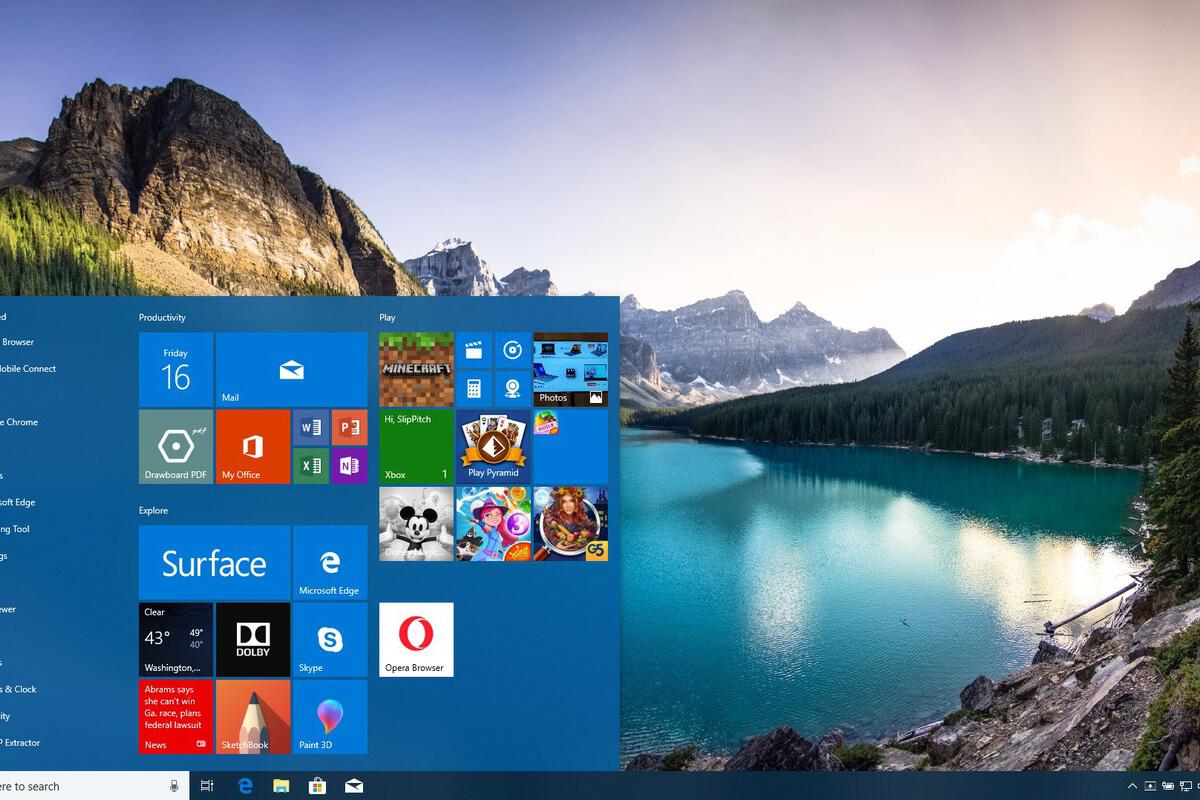Select Snipping Tool in the app list
The image size is (1200, 800).
point(15,529)
